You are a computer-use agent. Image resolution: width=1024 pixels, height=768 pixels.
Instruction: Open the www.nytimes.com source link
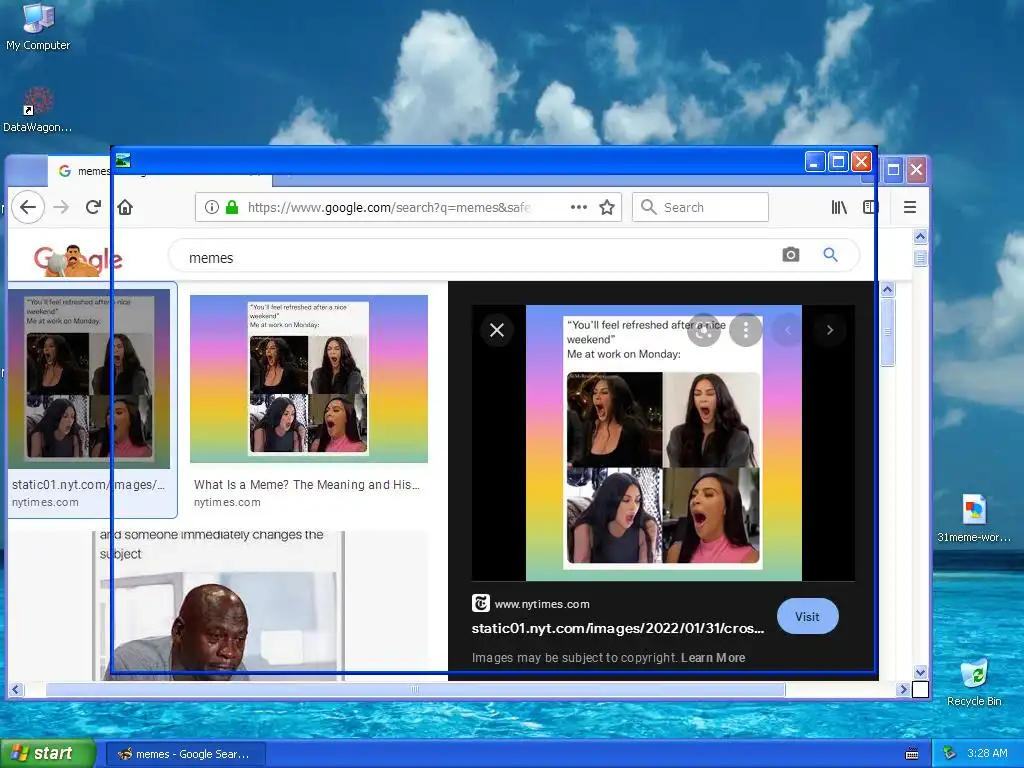coord(542,604)
